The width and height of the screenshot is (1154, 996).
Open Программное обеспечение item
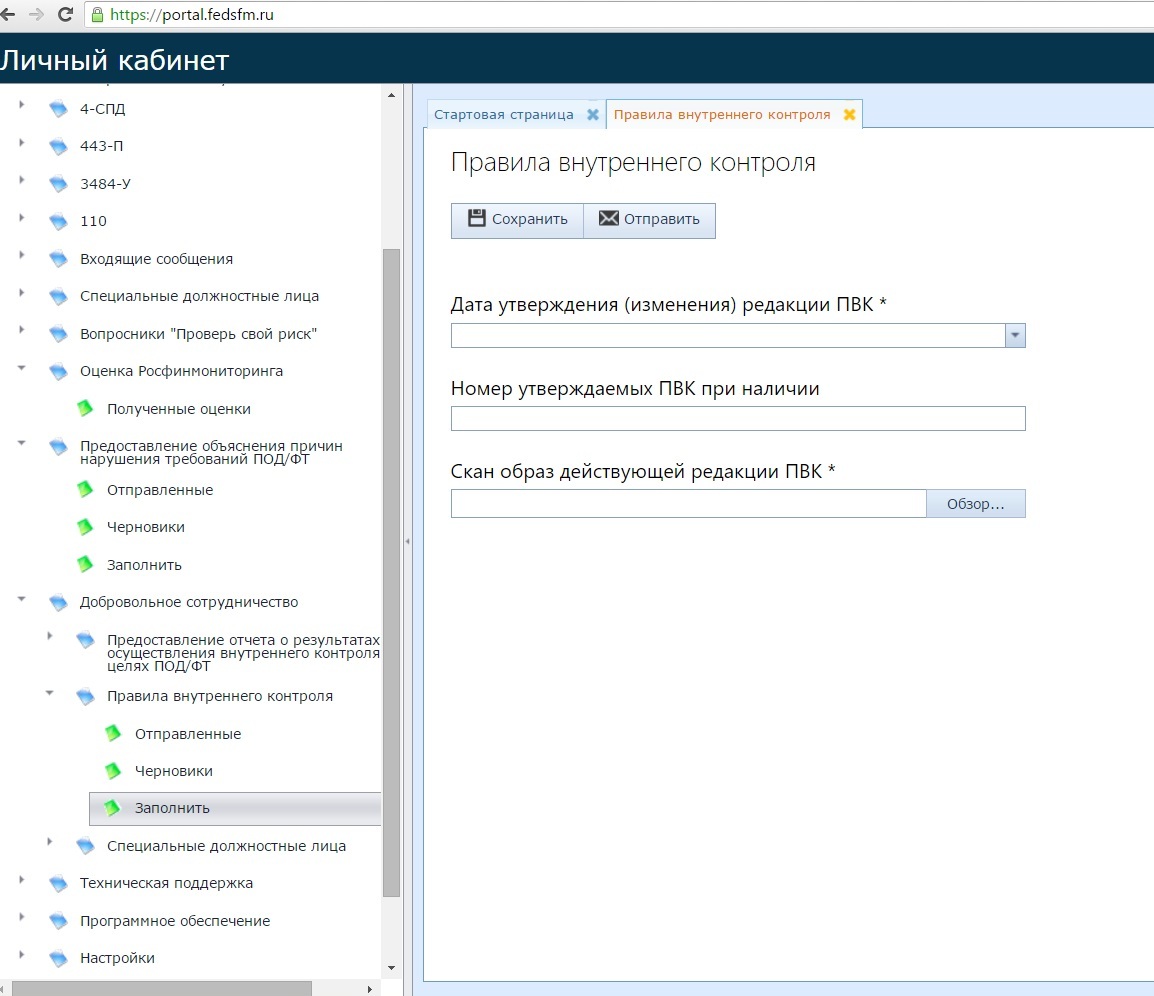(174, 921)
